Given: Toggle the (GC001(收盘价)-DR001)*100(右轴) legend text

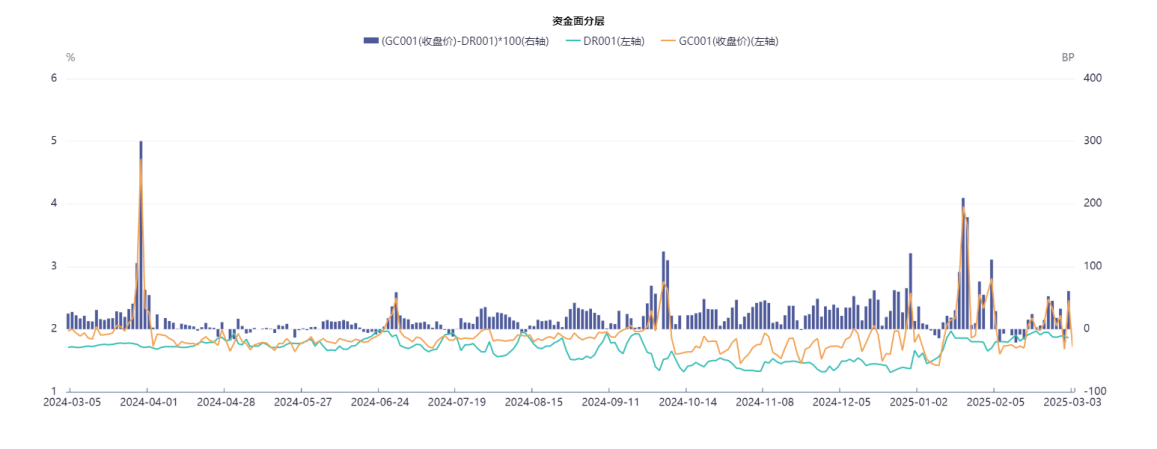Looking at the screenshot, I should pos(467,41).
